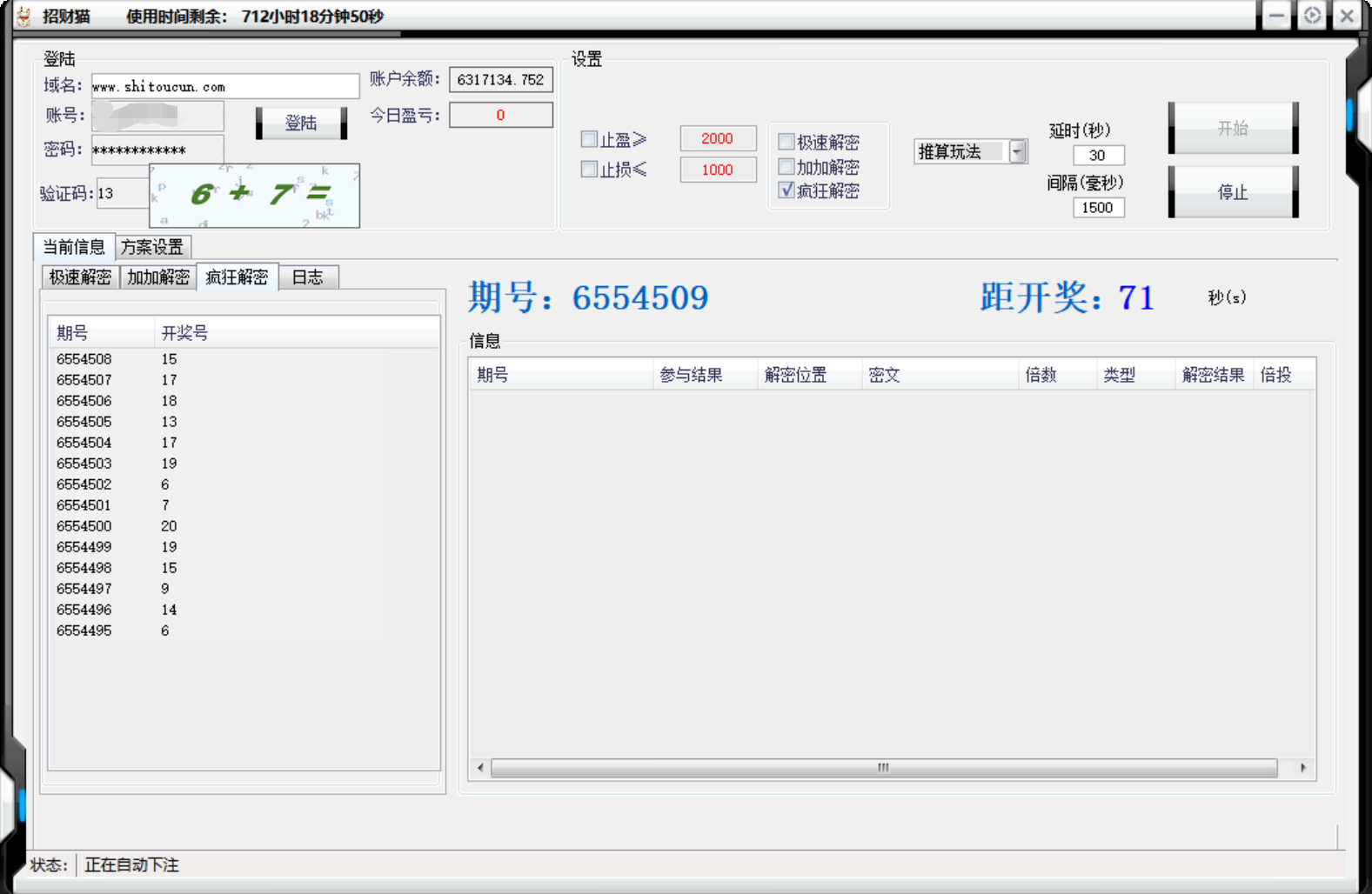The image size is (1372, 894).
Task: Click right arrow of horizontal scrollbar
Action: (1302, 768)
